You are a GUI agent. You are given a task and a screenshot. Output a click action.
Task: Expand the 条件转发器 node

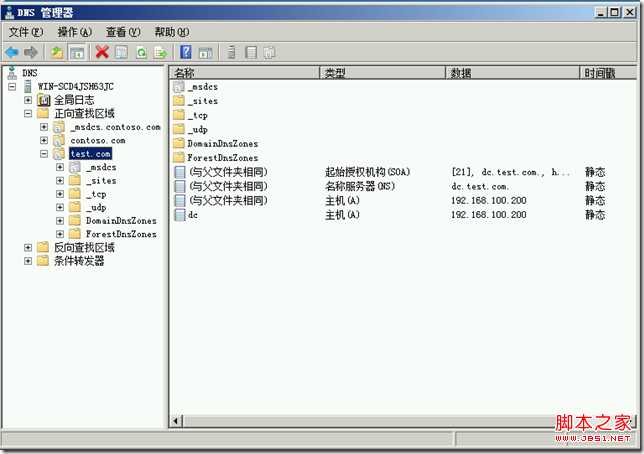coord(28,261)
